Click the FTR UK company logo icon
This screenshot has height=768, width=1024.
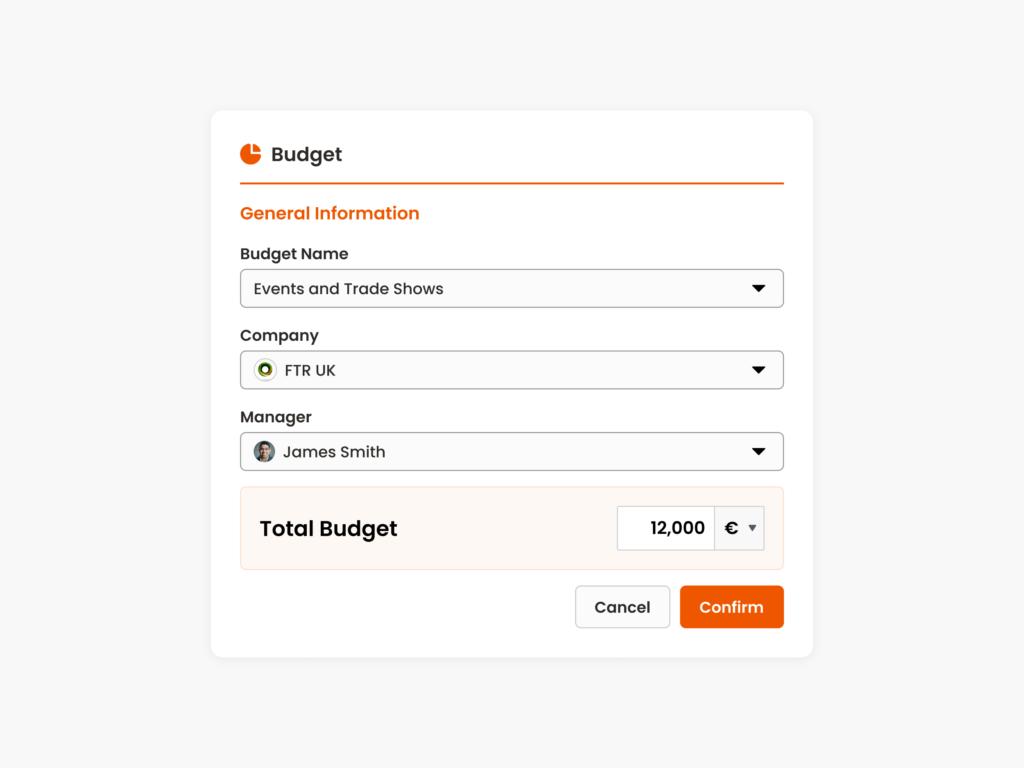[x=265, y=370]
